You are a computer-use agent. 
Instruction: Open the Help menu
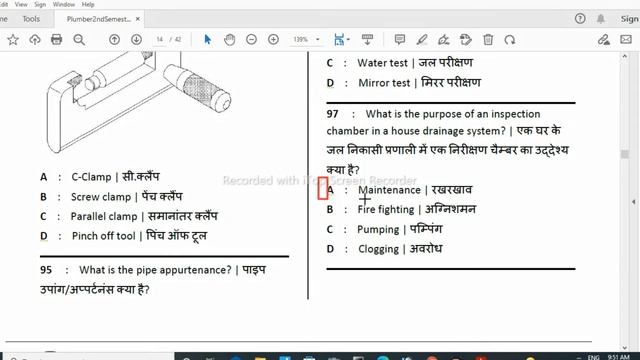pos(88,4)
